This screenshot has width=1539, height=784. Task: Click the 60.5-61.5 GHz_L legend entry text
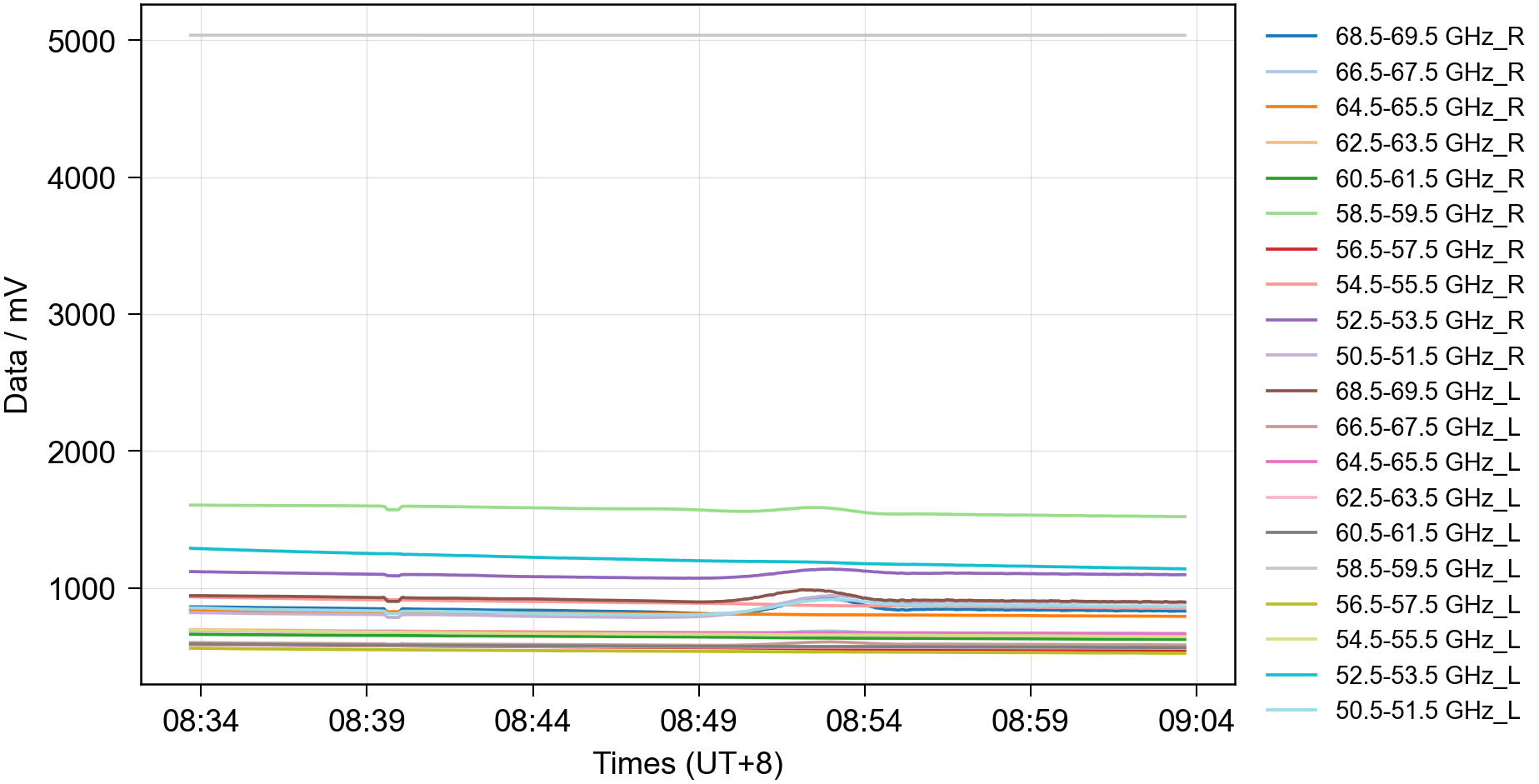1427,533
